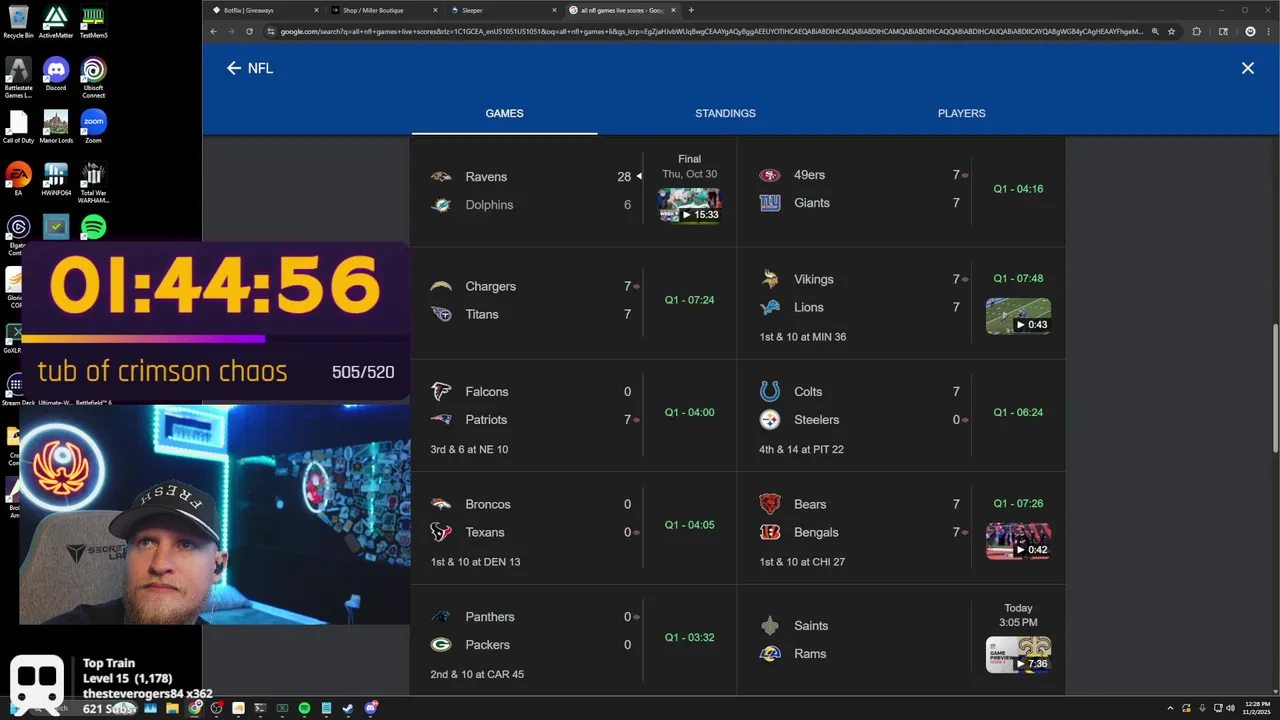This screenshot has width=1280, height=720.
Task: Open the taskbar clock and date
Action: (1255, 708)
